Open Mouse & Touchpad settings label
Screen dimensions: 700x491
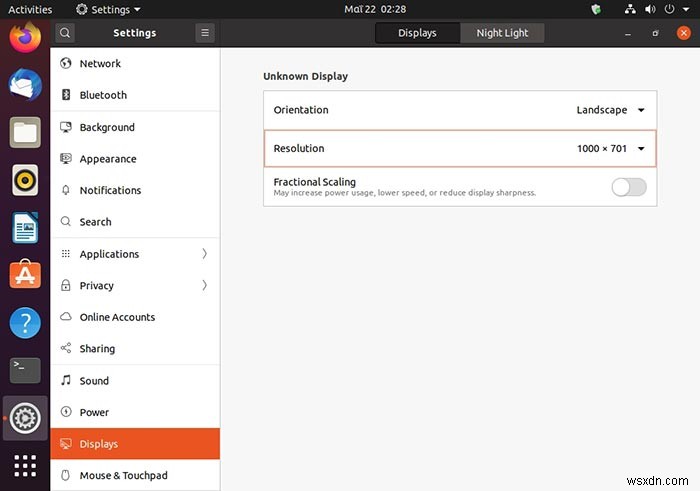124,475
